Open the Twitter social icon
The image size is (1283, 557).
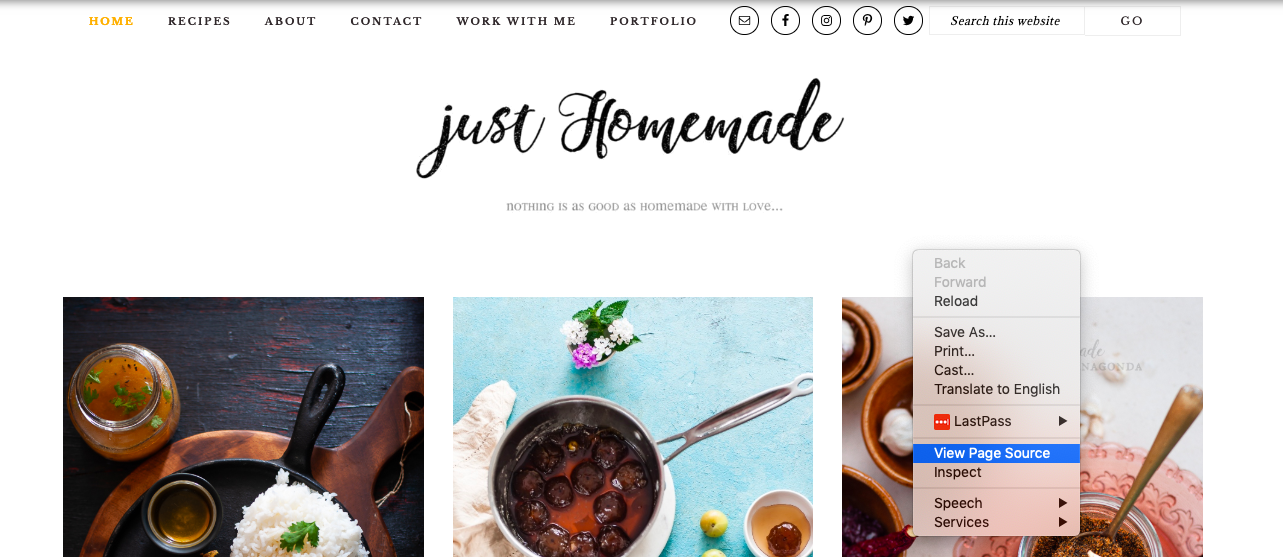pyautogui.click(x=908, y=21)
